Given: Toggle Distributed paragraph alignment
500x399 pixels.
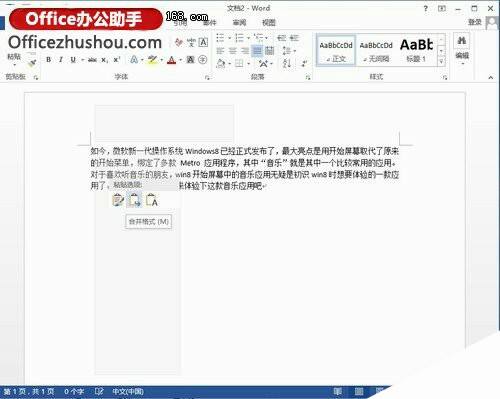Looking at the screenshot, I should (269, 51).
